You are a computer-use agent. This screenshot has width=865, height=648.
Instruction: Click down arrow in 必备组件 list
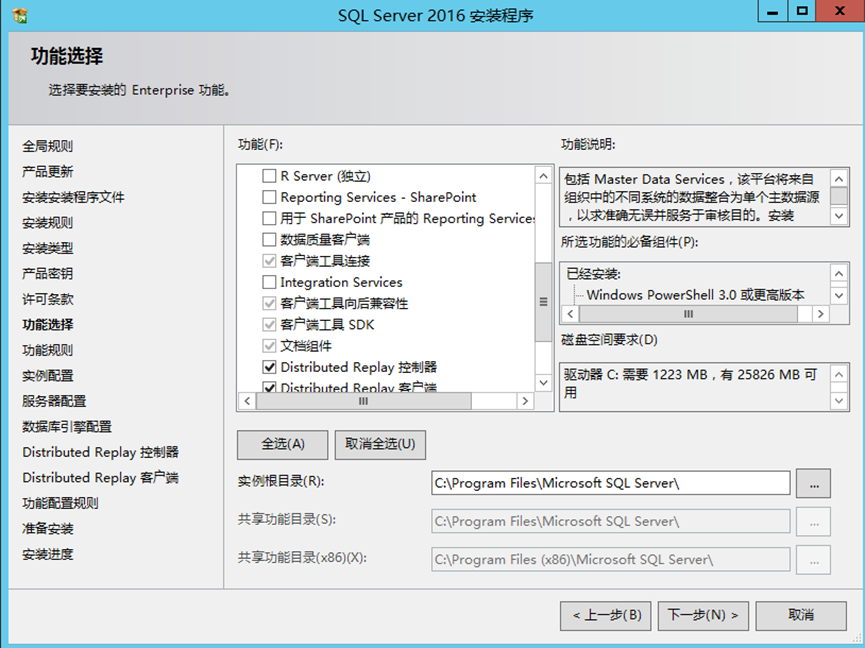tap(839, 295)
